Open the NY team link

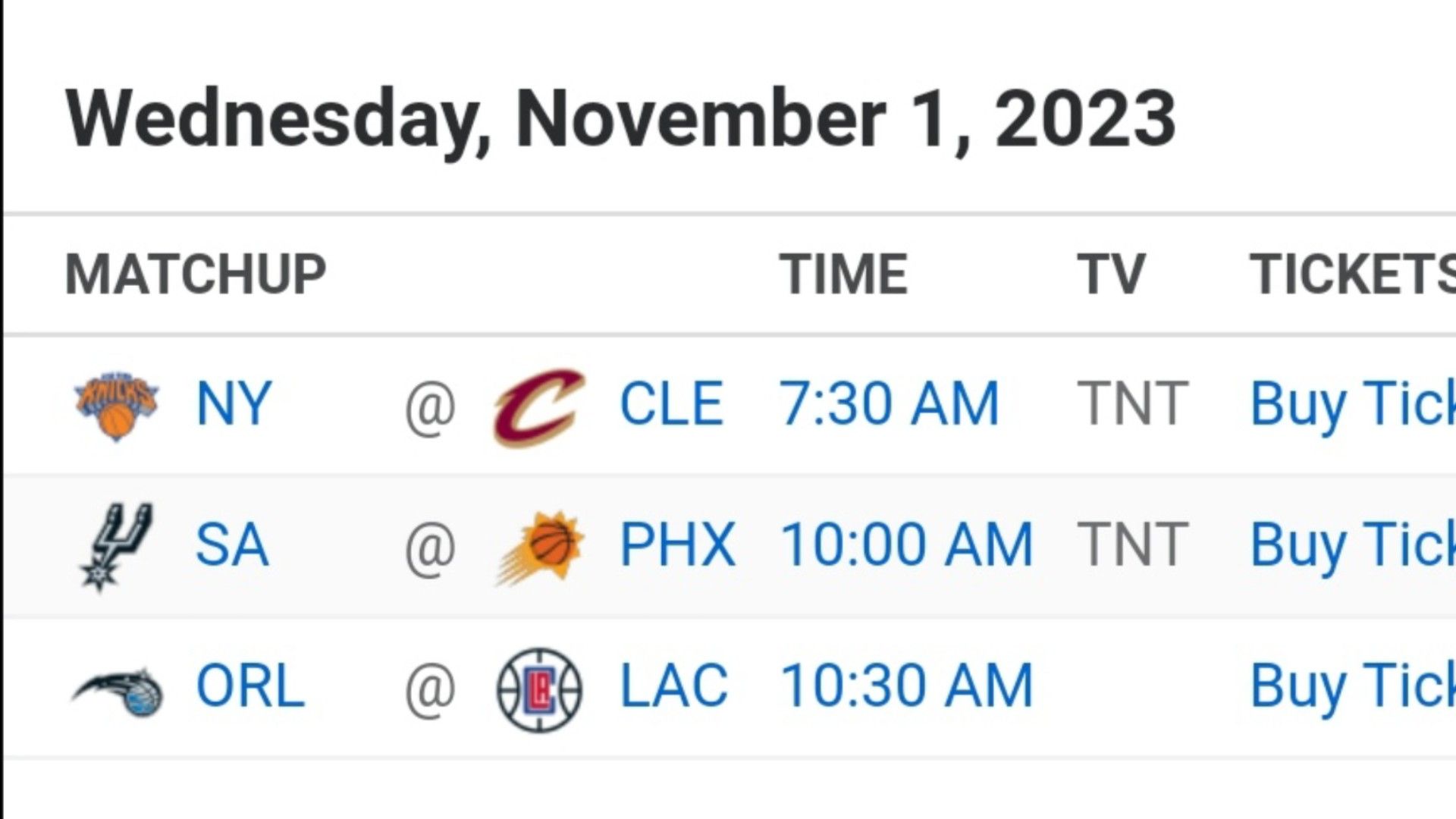[x=234, y=403]
